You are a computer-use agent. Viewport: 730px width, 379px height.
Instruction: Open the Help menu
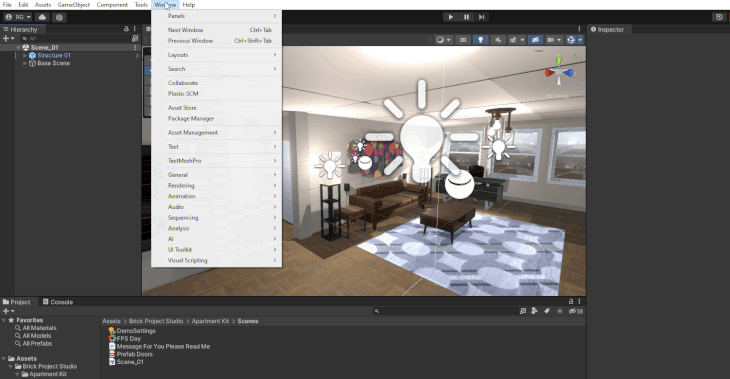(189, 5)
